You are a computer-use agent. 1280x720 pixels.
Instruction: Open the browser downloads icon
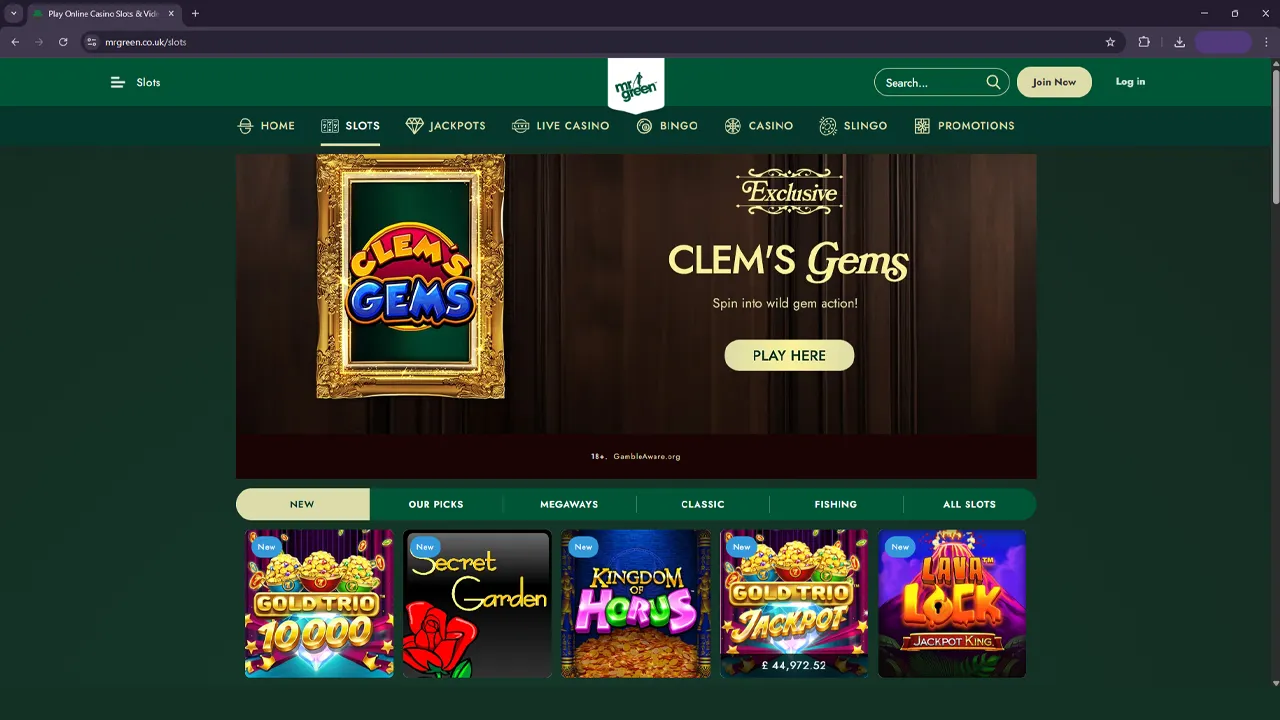(x=1179, y=42)
